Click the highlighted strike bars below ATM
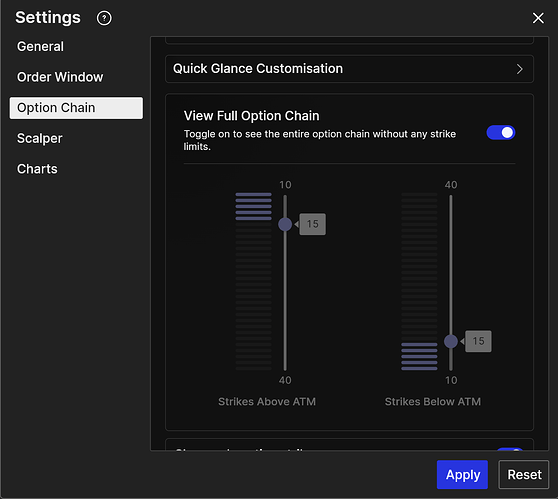This screenshot has height=499, width=558. (x=419, y=356)
